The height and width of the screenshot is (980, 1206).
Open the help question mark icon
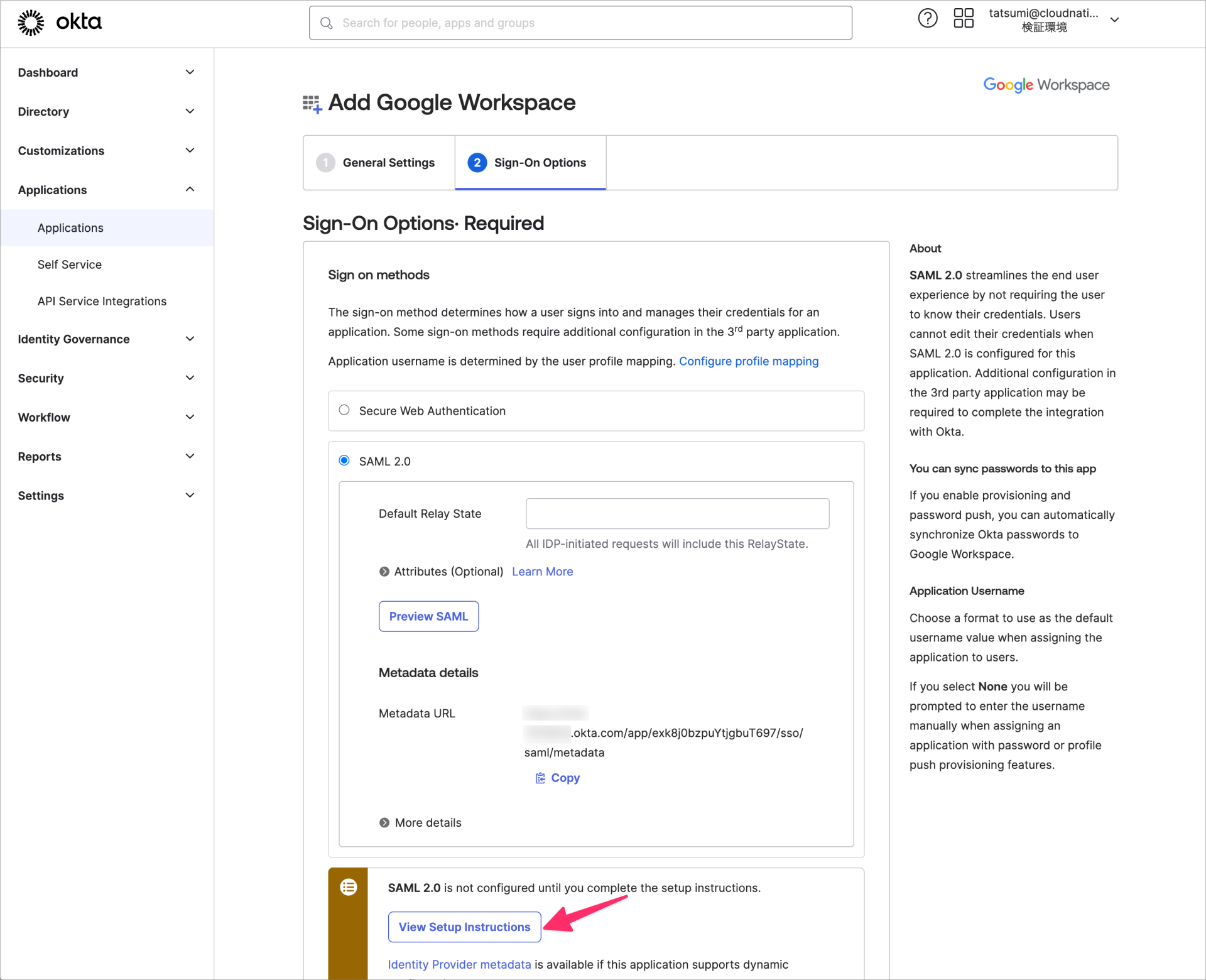[928, 18]
